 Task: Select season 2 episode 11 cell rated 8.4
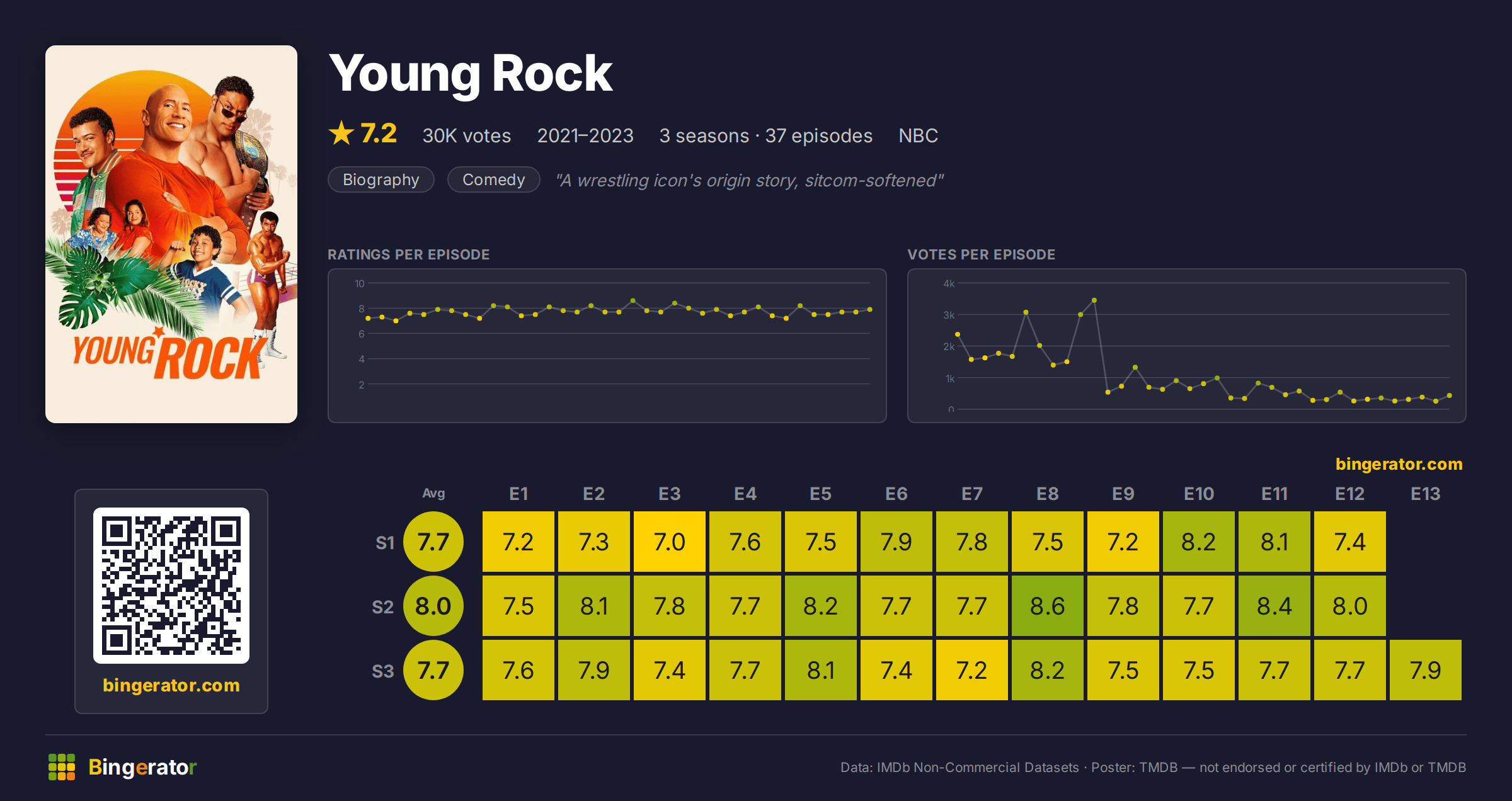tap(1274, 606)
